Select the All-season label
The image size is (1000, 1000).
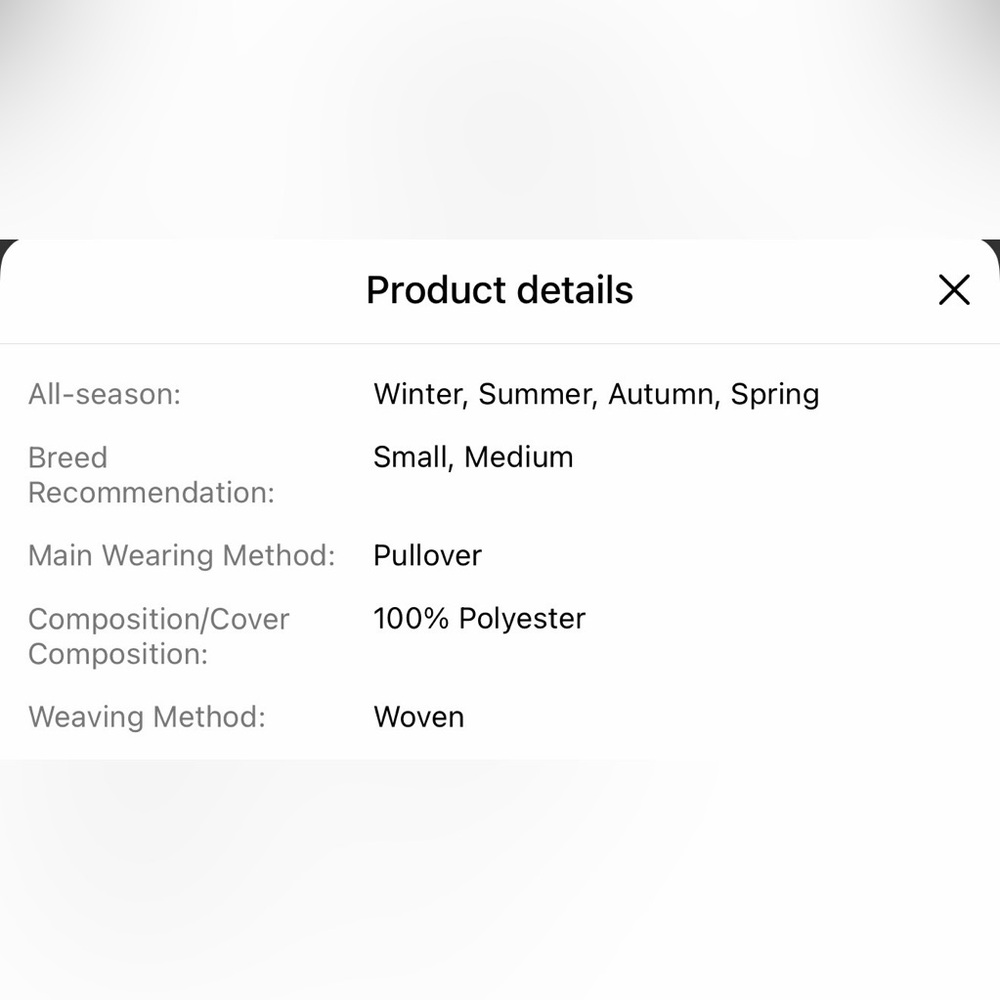[105, 394]
